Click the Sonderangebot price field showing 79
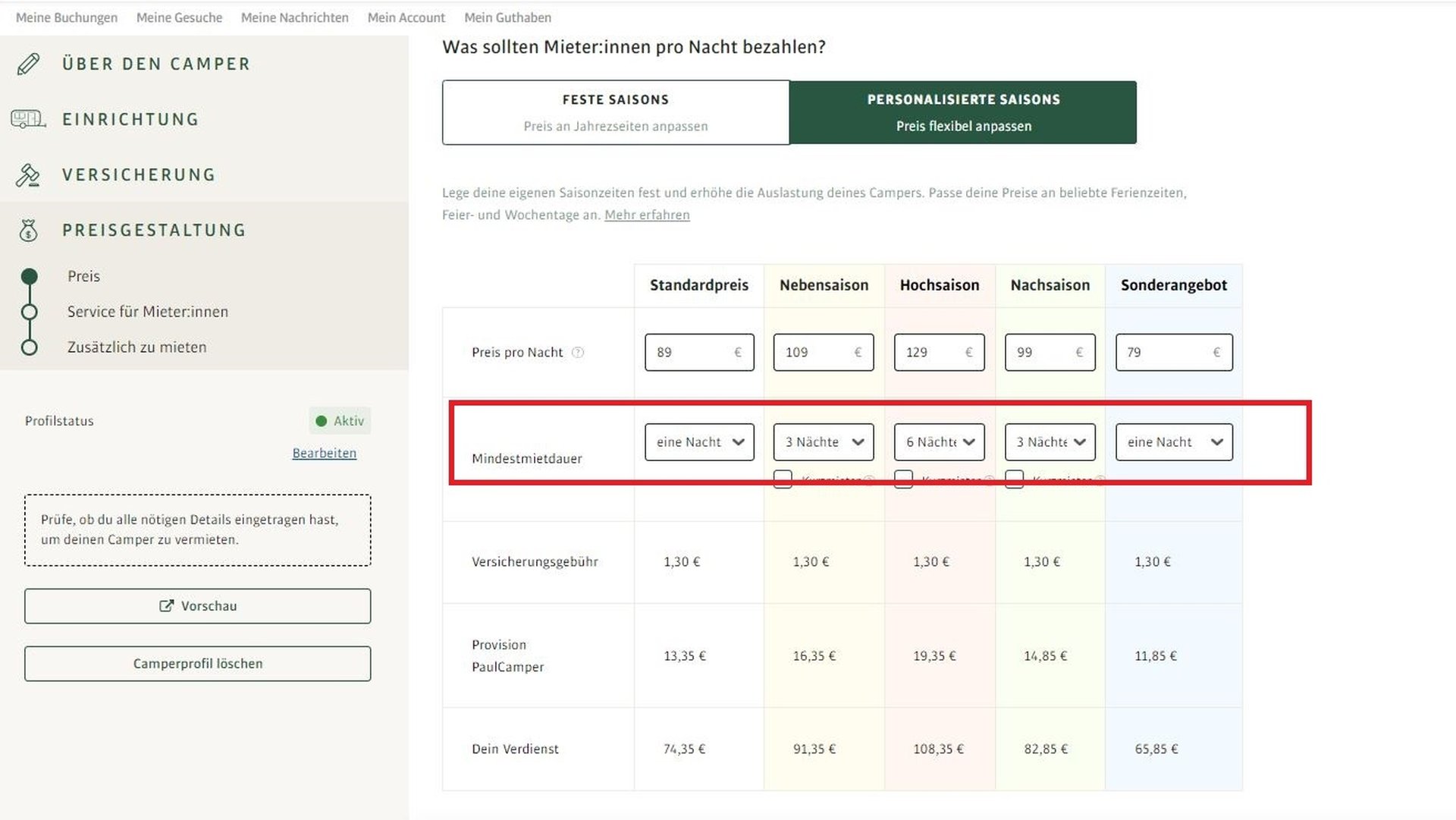Viewport: 1456px width, 820px height. pos(1174,353)
